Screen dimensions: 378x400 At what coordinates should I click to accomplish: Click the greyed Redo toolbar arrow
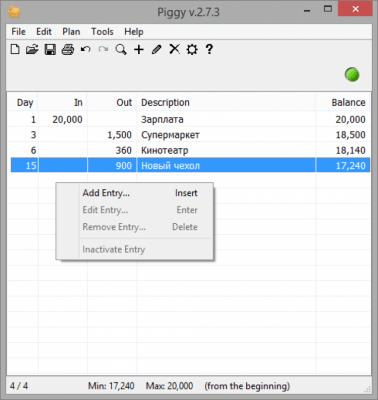103,50
